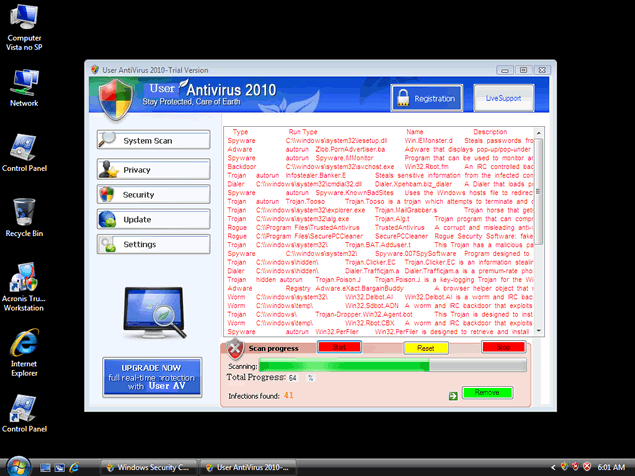Image resolution: width=635 pixels, height=476 pixels.
Task: Expand hidden system tray icons arrow
Action: tap(552, 467)
